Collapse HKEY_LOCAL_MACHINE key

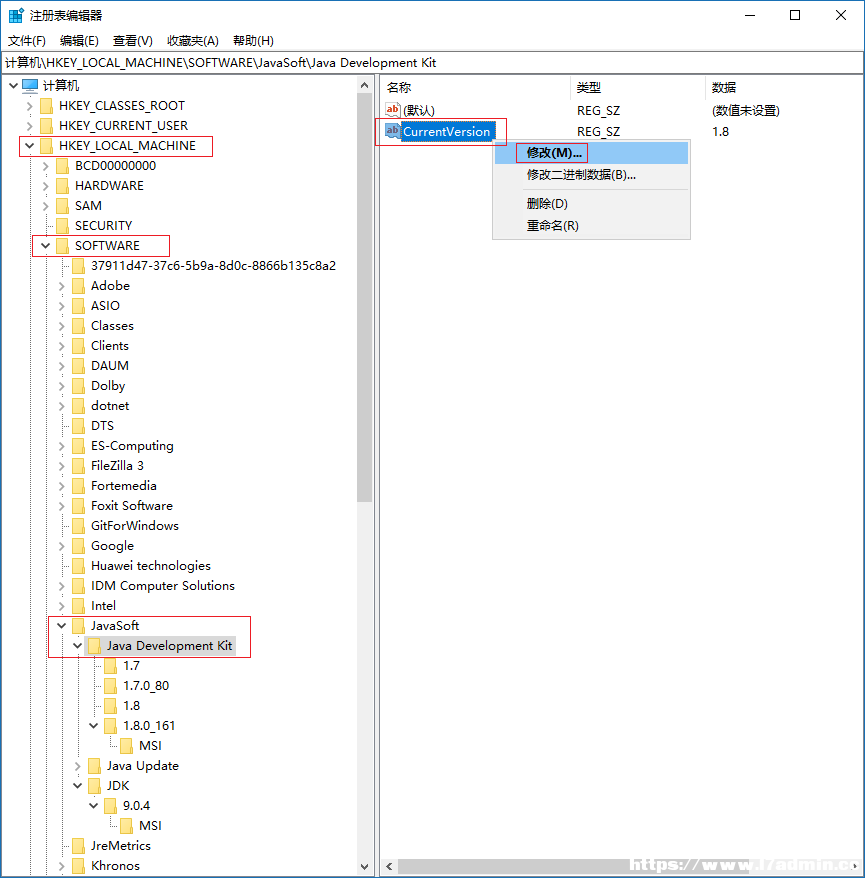30,146
